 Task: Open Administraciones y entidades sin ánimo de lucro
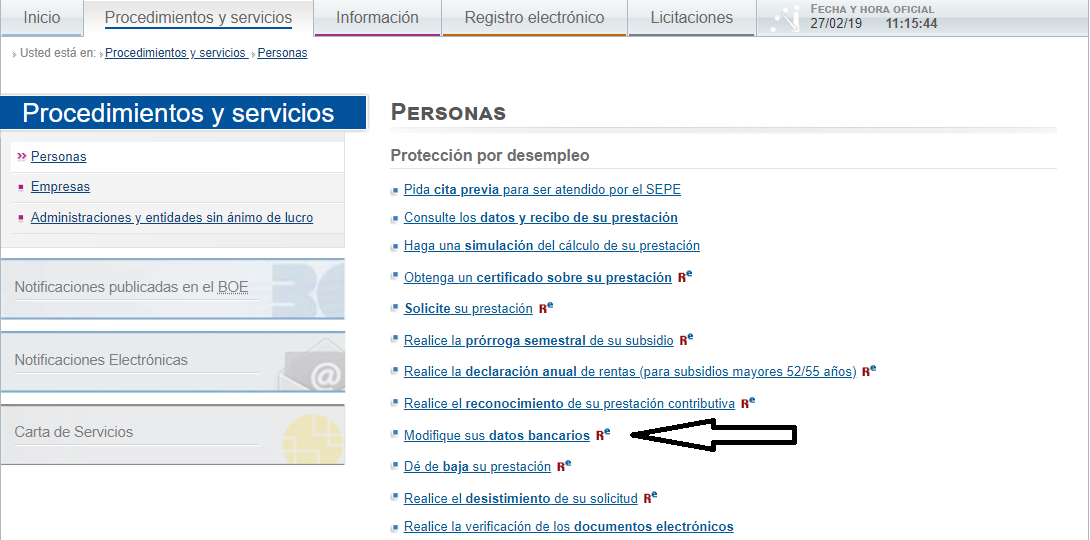(171, 217)
